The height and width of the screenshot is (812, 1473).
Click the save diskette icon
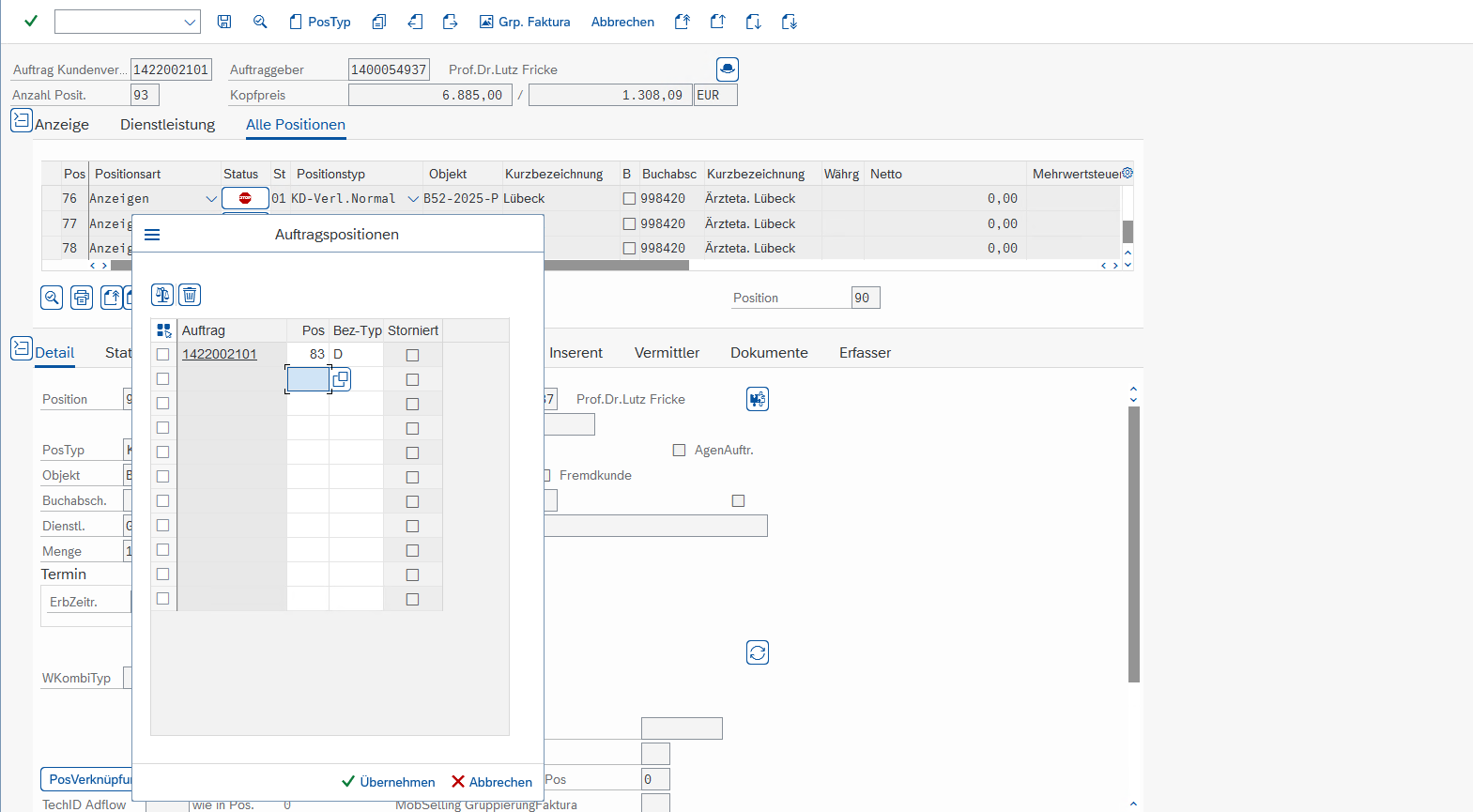tap(224, 22)
